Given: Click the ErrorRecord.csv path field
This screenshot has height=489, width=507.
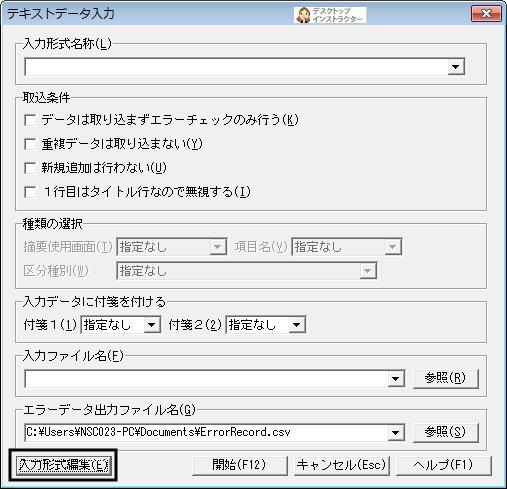Looking at the screenshot, I should (x=206, y=433).
